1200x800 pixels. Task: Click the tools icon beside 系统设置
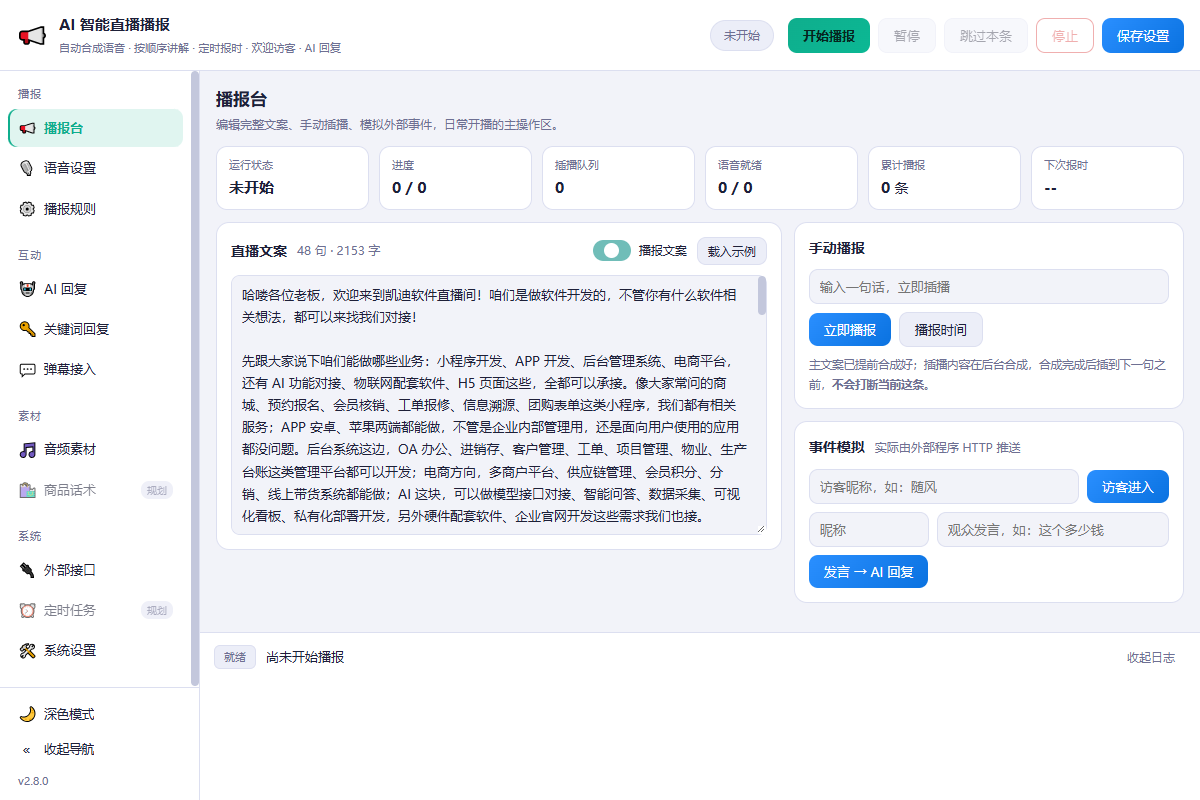(x=27, y=650)
